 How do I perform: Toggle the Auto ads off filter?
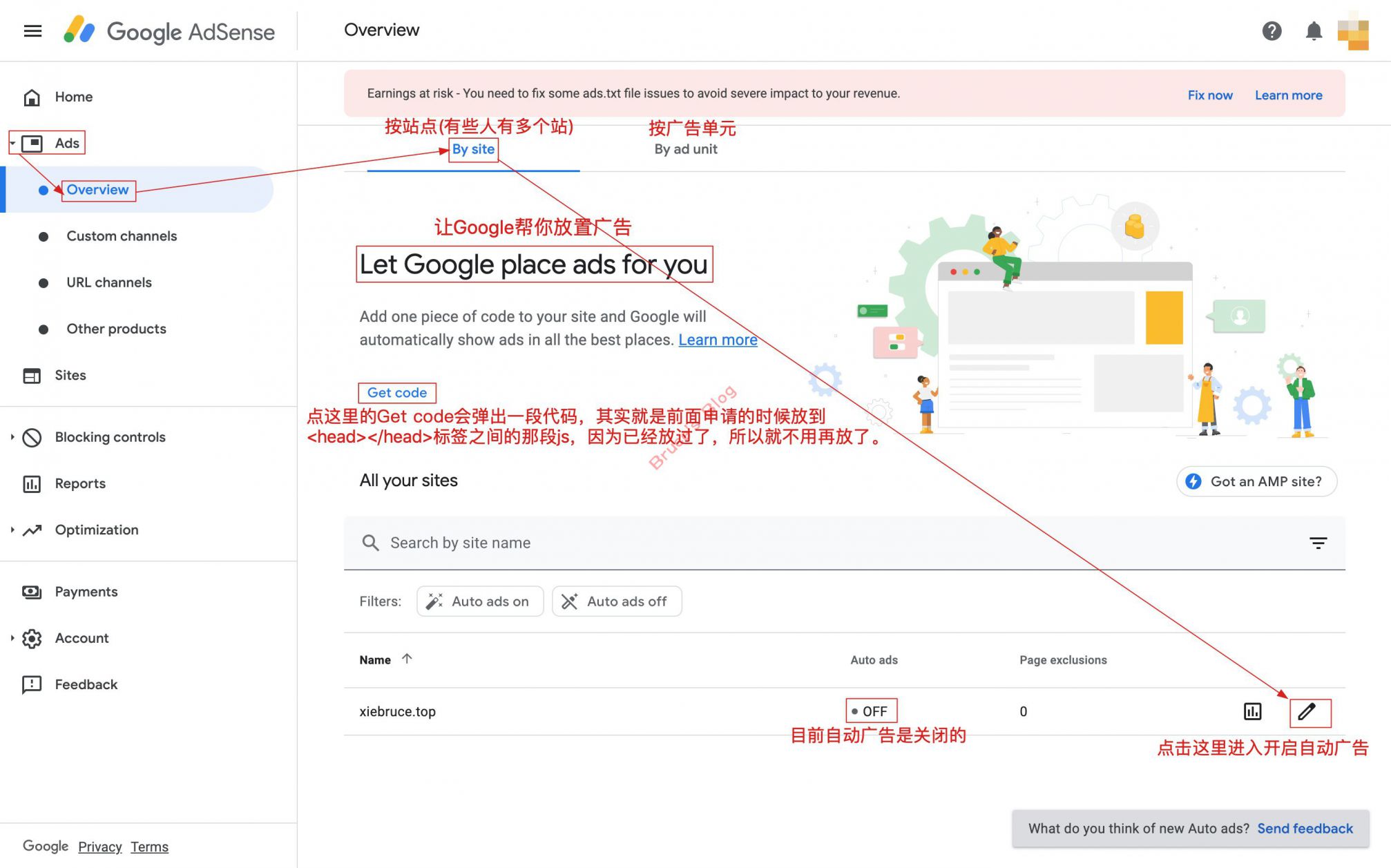[617, 601]
